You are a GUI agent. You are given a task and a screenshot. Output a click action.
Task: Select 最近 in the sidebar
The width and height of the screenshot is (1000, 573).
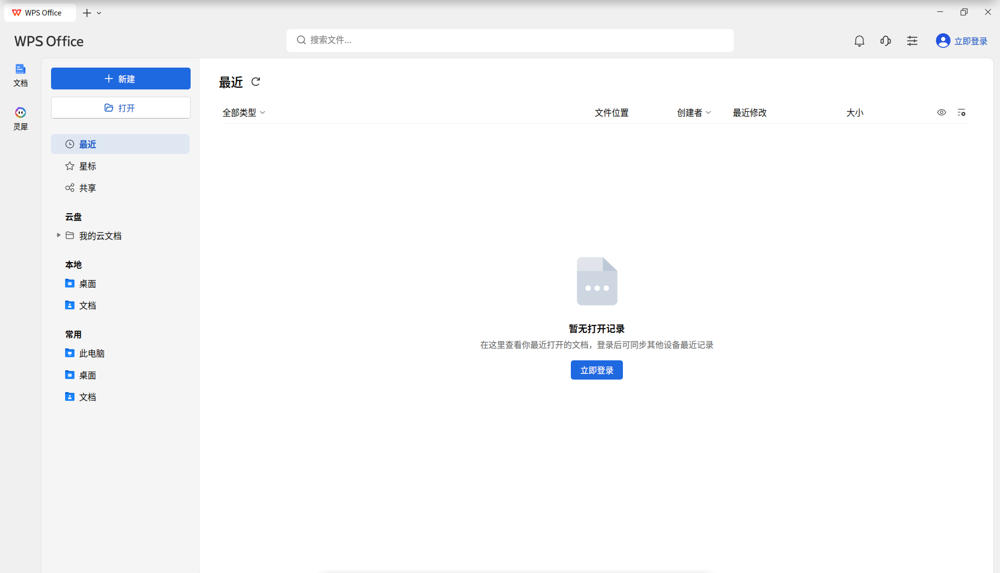click(120, 144)
